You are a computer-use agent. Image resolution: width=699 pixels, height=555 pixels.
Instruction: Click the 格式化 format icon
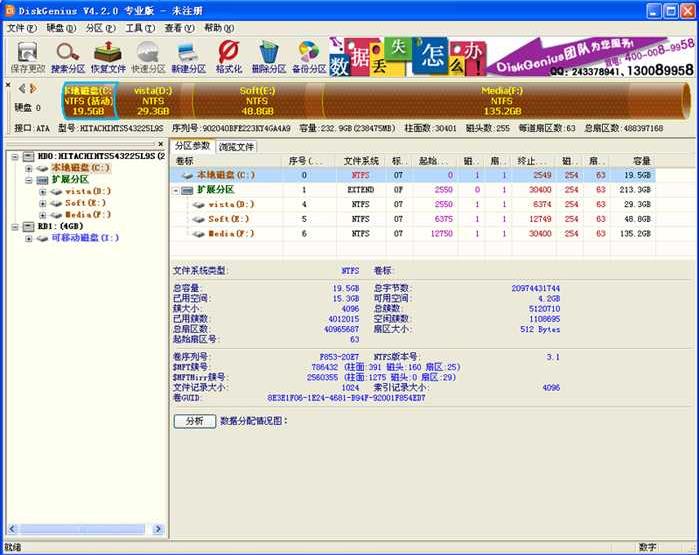(x=228, y=56)
